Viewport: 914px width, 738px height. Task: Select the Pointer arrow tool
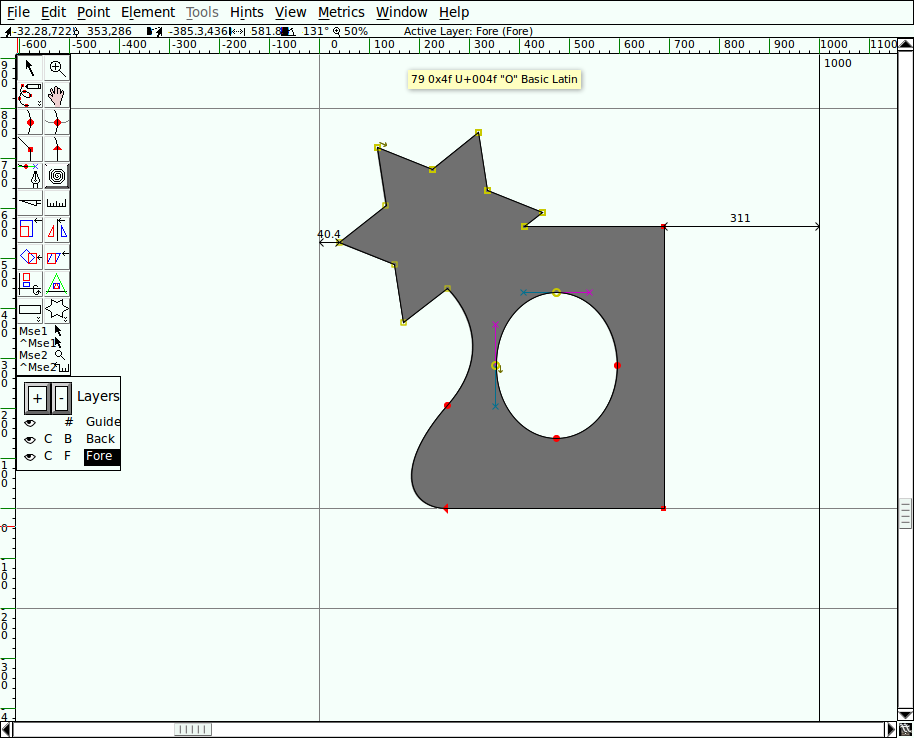[30, 69]
